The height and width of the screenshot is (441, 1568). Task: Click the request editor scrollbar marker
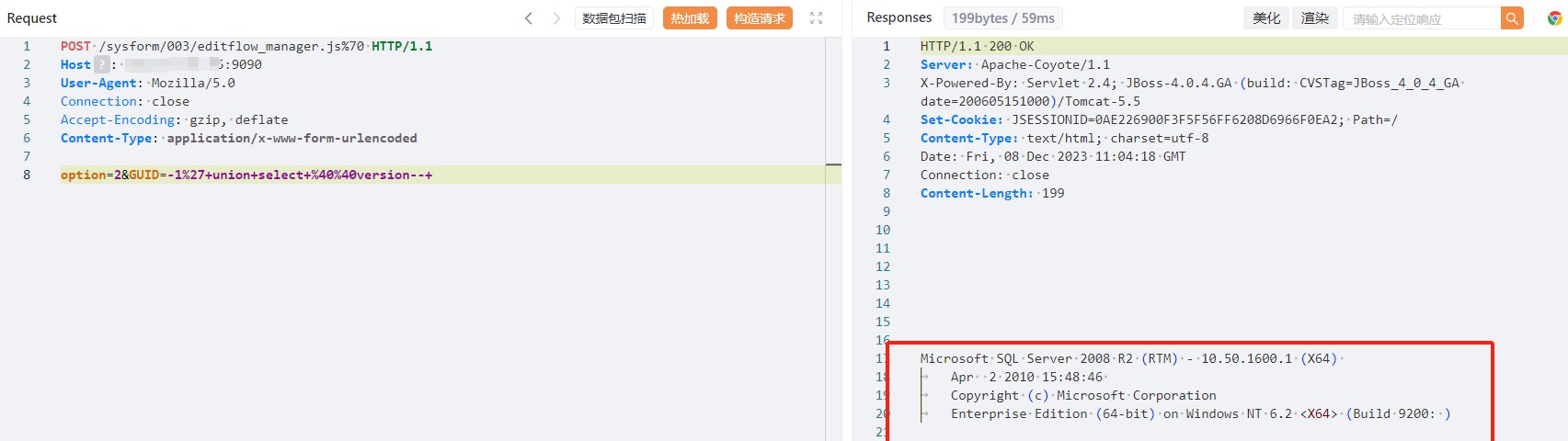(x=833, y=164)
